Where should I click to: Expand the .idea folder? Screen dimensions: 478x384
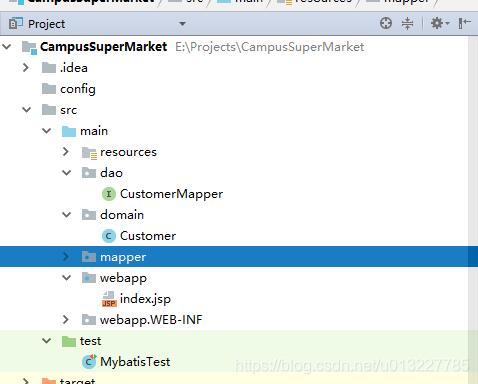point(26,68)
